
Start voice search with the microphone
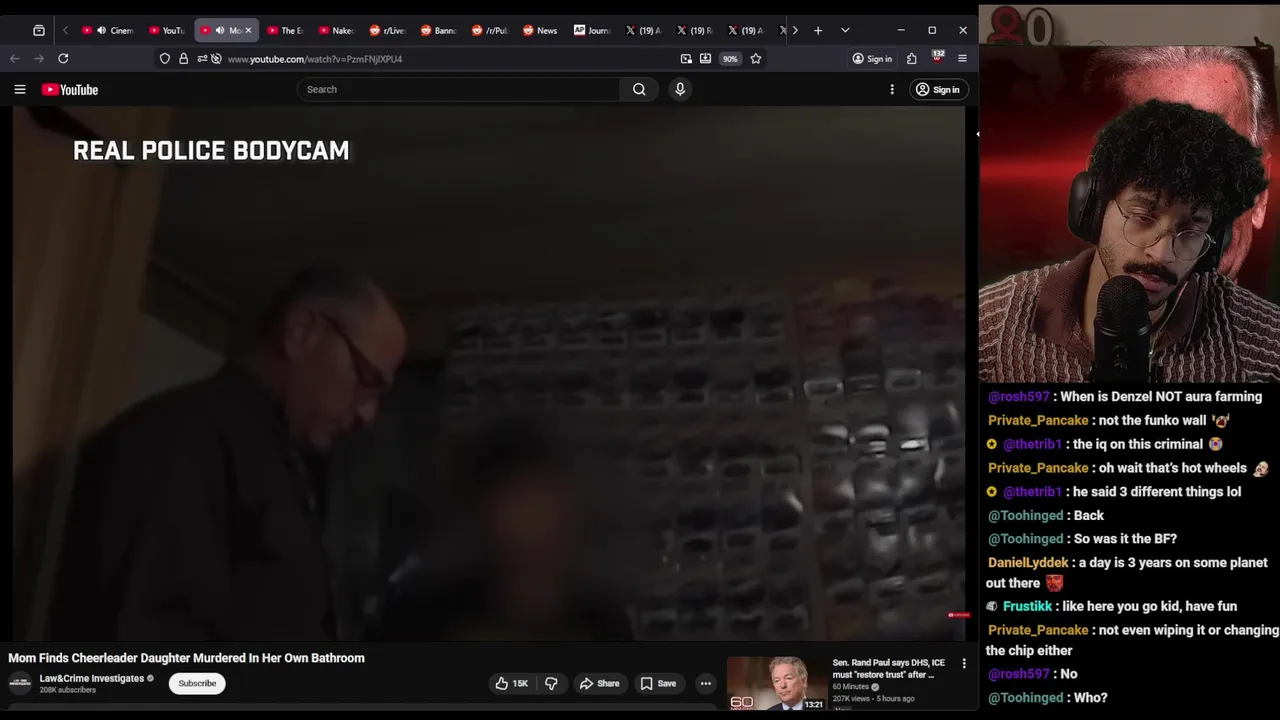pos(680,89)
